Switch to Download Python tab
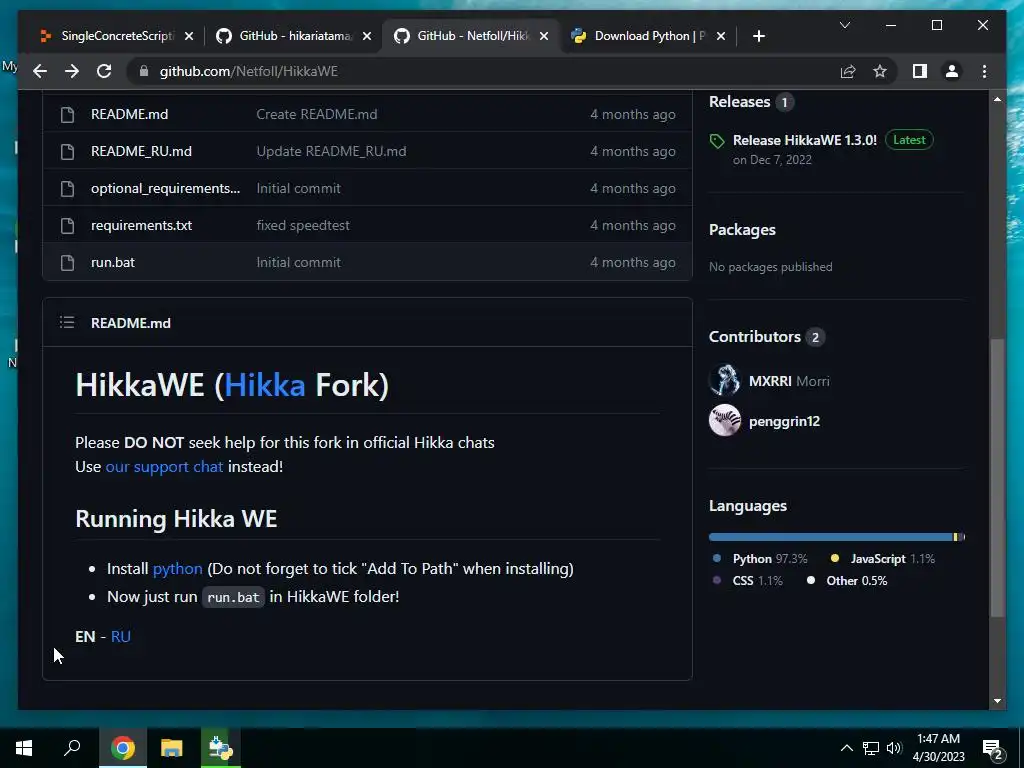Image resolution: width=1024 pixels, height=768 pixels. (647, 36)
